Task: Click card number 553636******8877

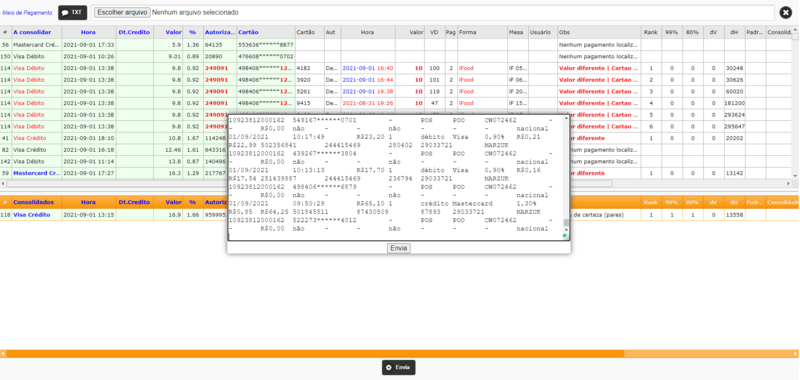Action: pyautogui.click(x=266, y=45)
